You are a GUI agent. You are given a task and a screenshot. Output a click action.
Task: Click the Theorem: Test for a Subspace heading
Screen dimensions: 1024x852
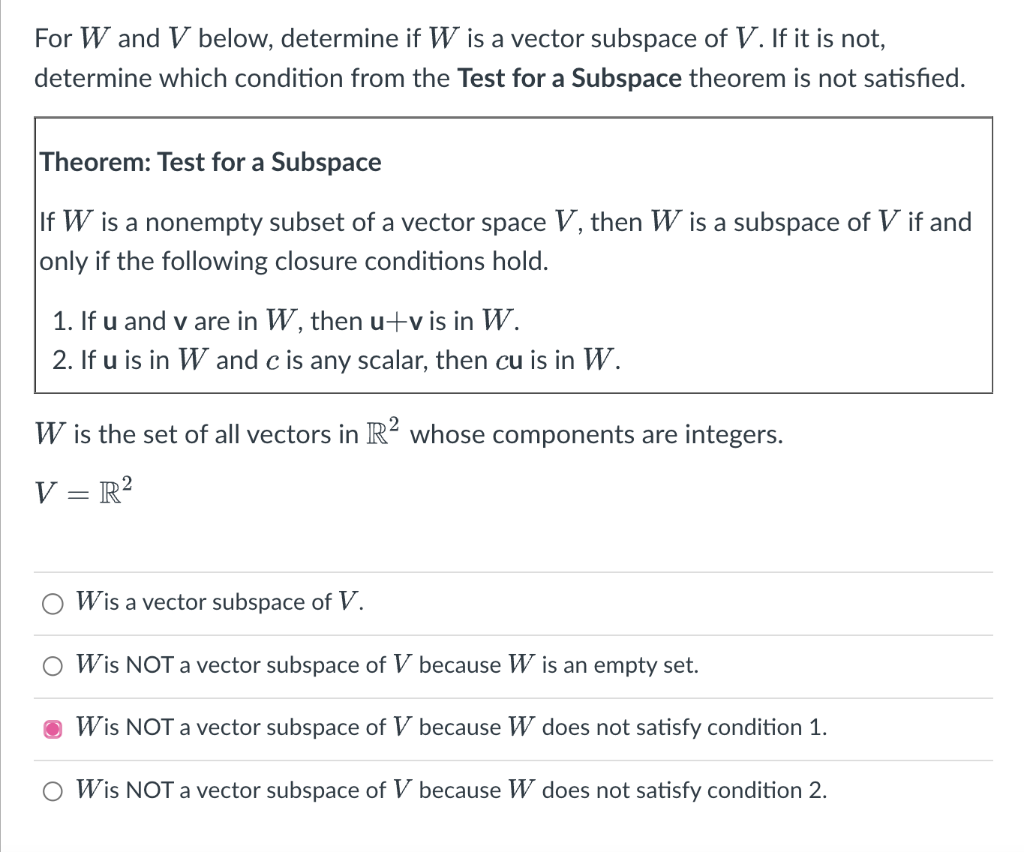[210, 161]
